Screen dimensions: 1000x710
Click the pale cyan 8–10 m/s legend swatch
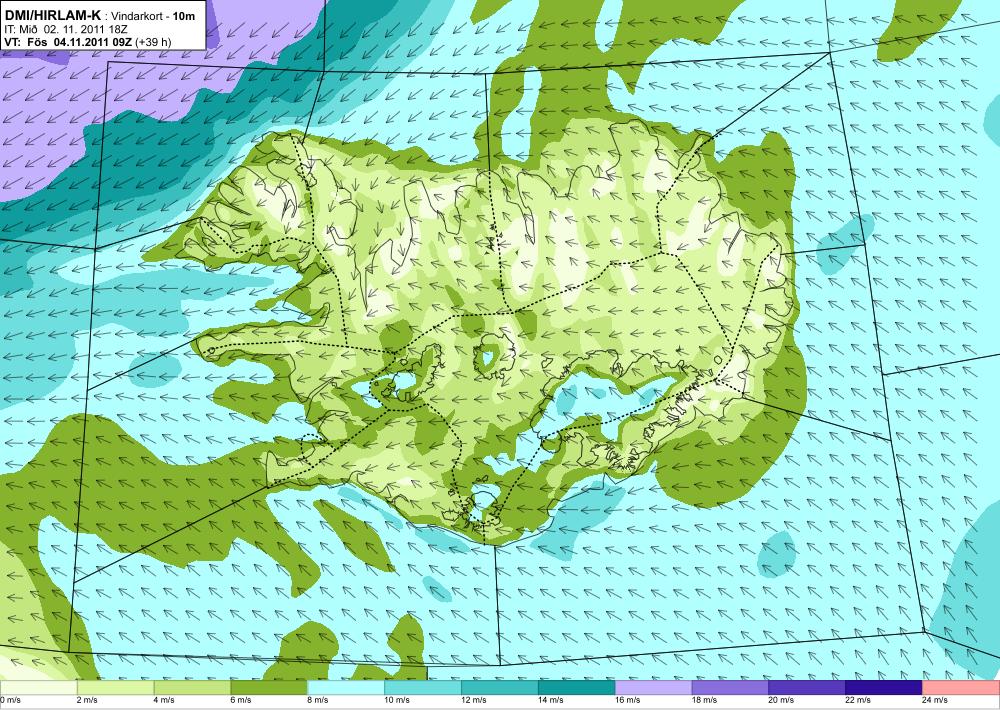pos(346,688)
